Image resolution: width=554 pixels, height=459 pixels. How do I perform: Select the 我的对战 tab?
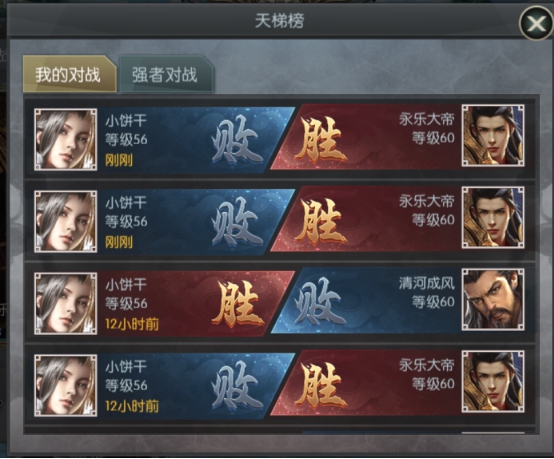tap(69, 74)
